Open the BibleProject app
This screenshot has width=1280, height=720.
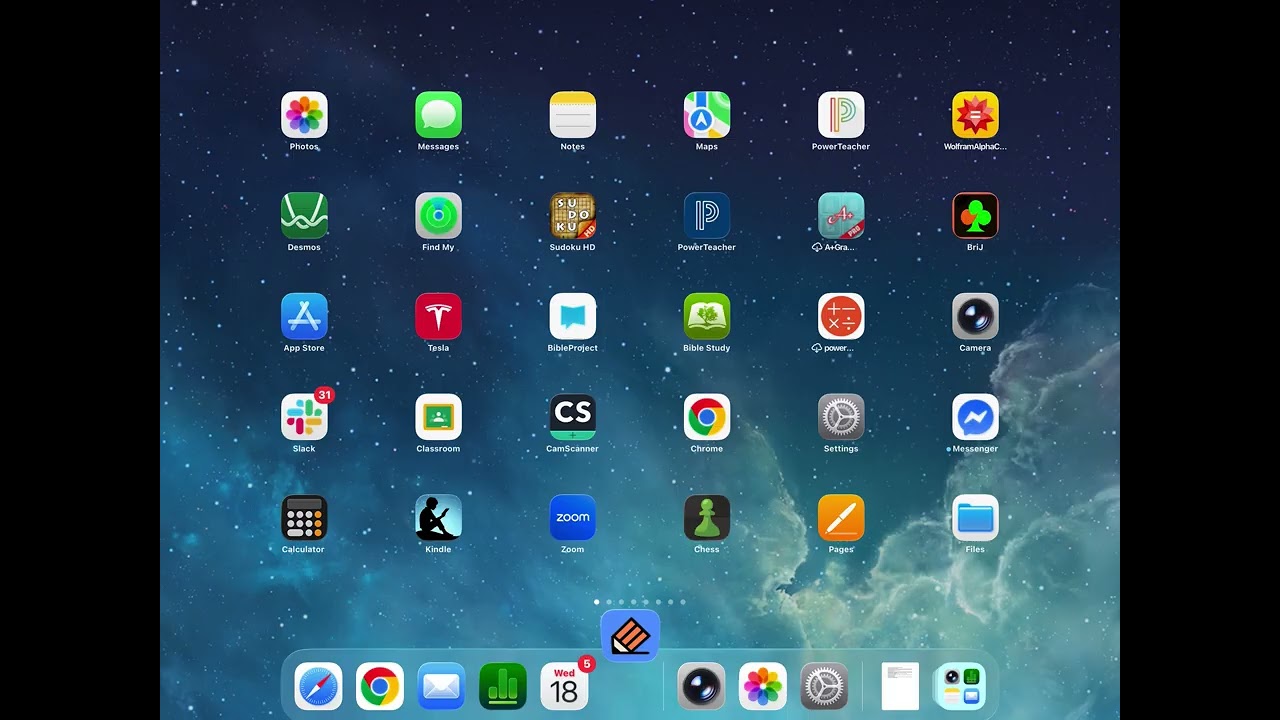(573, 317)
